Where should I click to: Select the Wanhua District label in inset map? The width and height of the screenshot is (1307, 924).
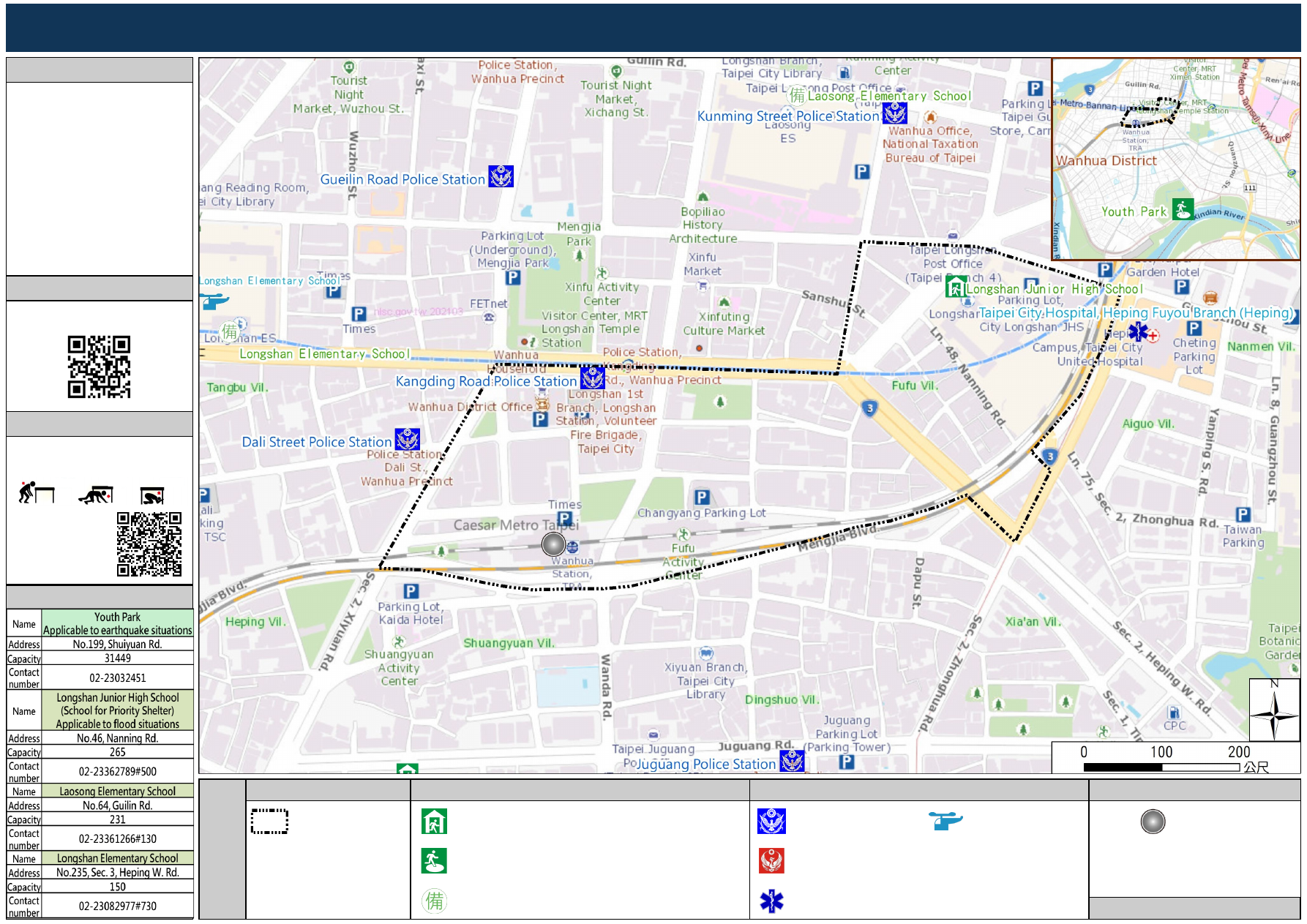1106,160
